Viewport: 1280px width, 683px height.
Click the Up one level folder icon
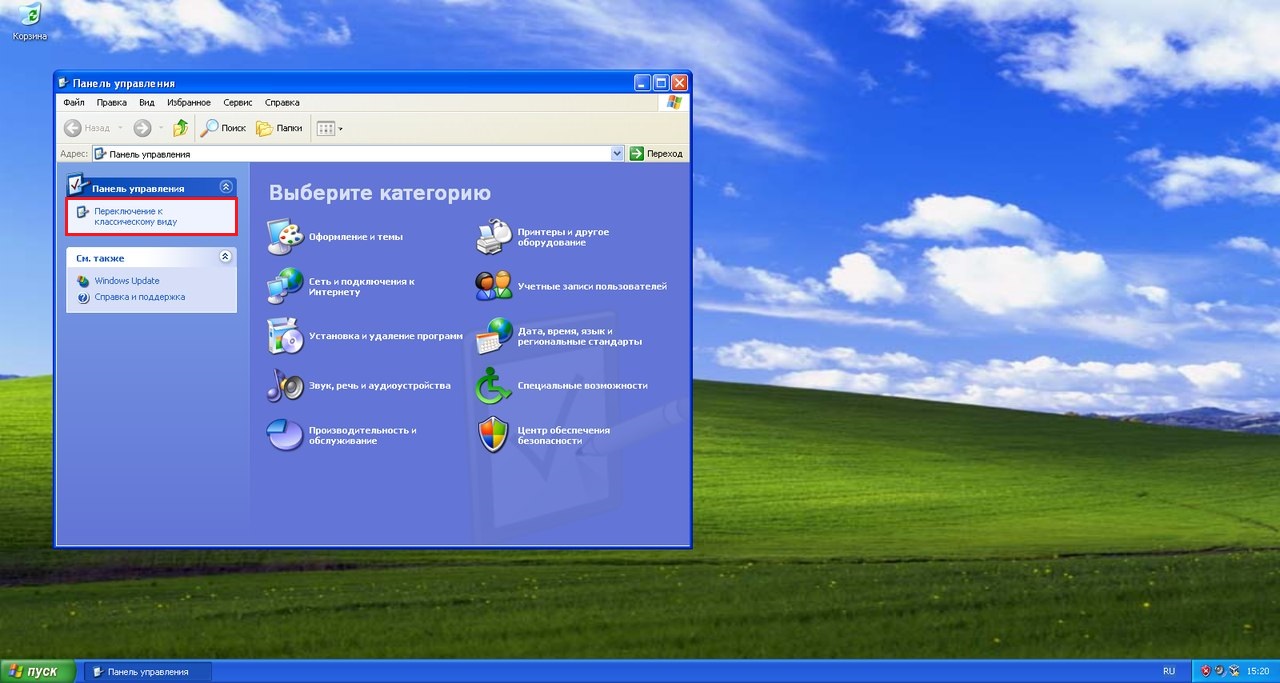click(x=180, y=128)
